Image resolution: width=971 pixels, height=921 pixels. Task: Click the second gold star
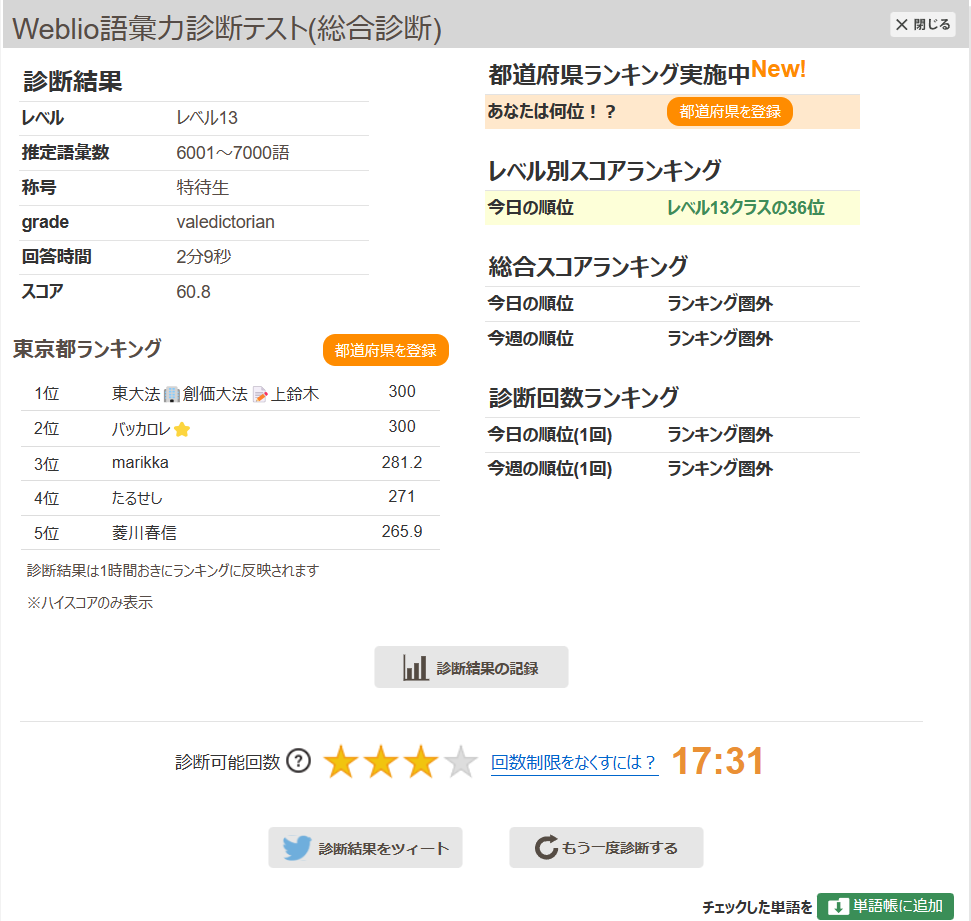click(x=381, y=761)
